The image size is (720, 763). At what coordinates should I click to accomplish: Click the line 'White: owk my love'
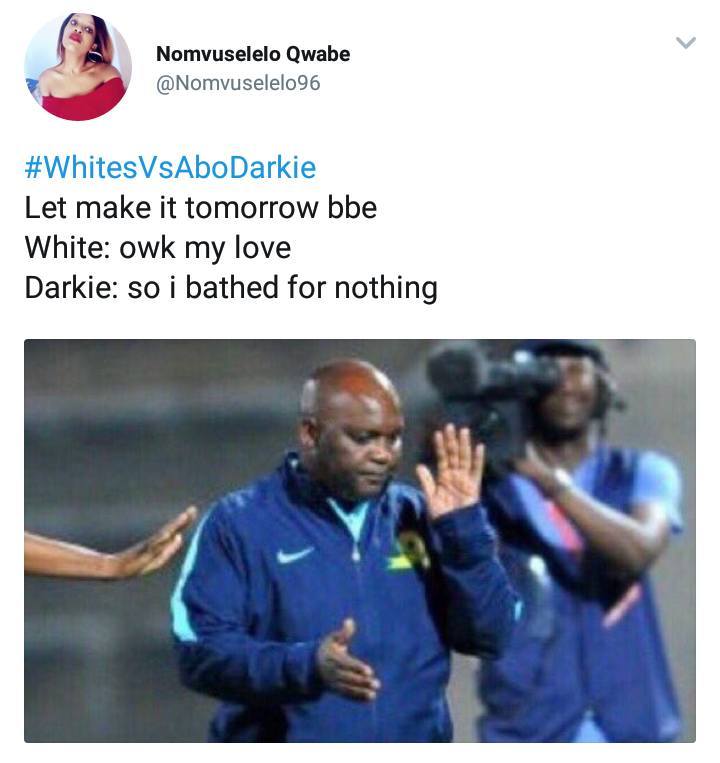tap(158, 248)
